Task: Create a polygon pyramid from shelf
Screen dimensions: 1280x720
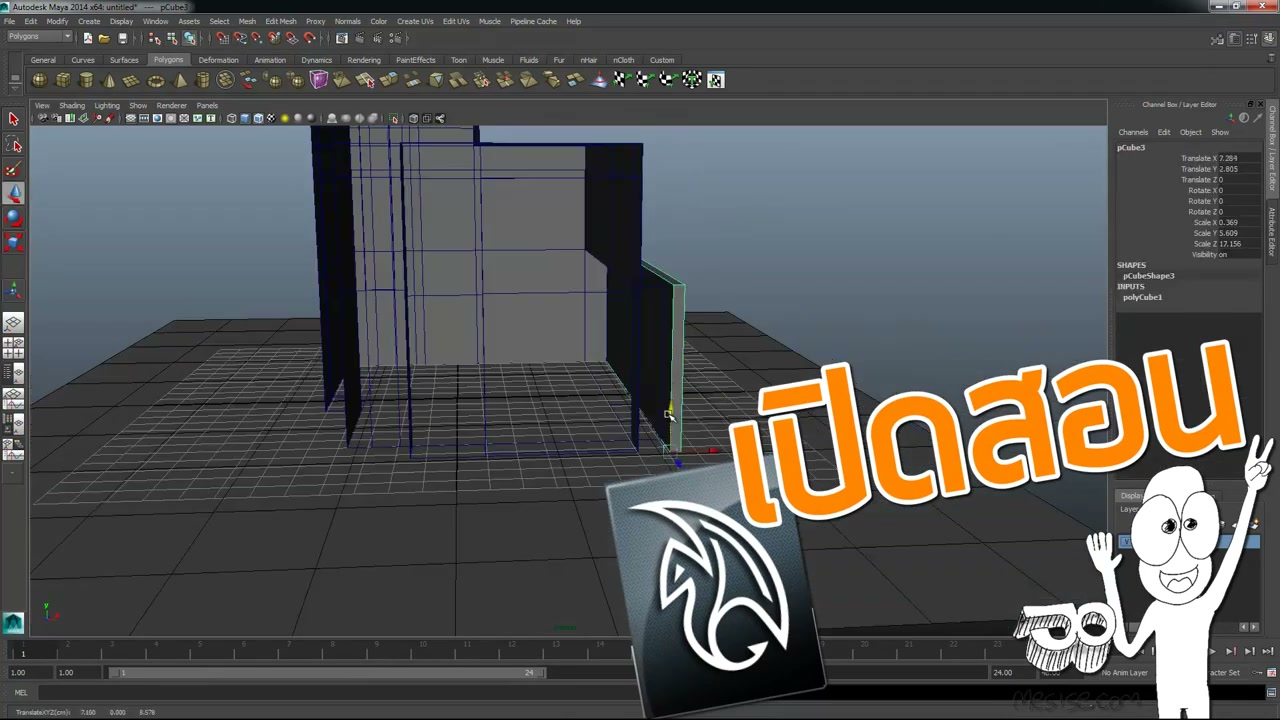Action: click(x=180, y=80)
